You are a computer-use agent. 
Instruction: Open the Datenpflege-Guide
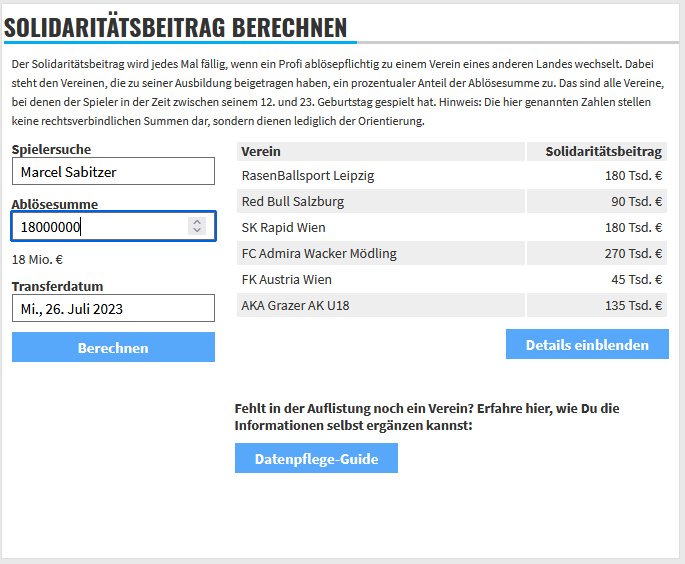coord(316,458)
